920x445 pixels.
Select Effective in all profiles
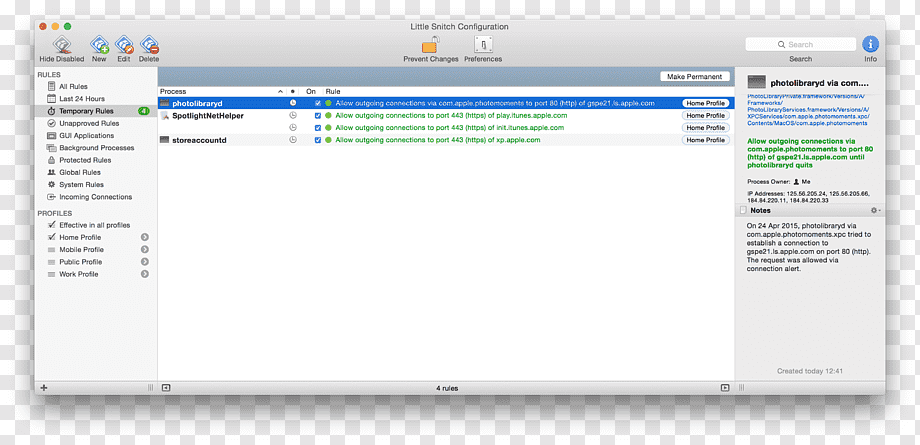tap(96, 225)
